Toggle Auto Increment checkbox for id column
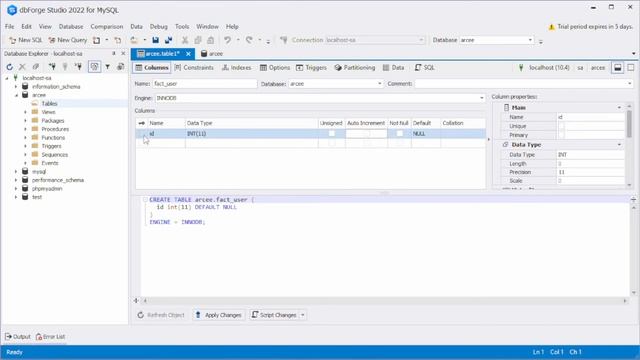 [366, 133]
